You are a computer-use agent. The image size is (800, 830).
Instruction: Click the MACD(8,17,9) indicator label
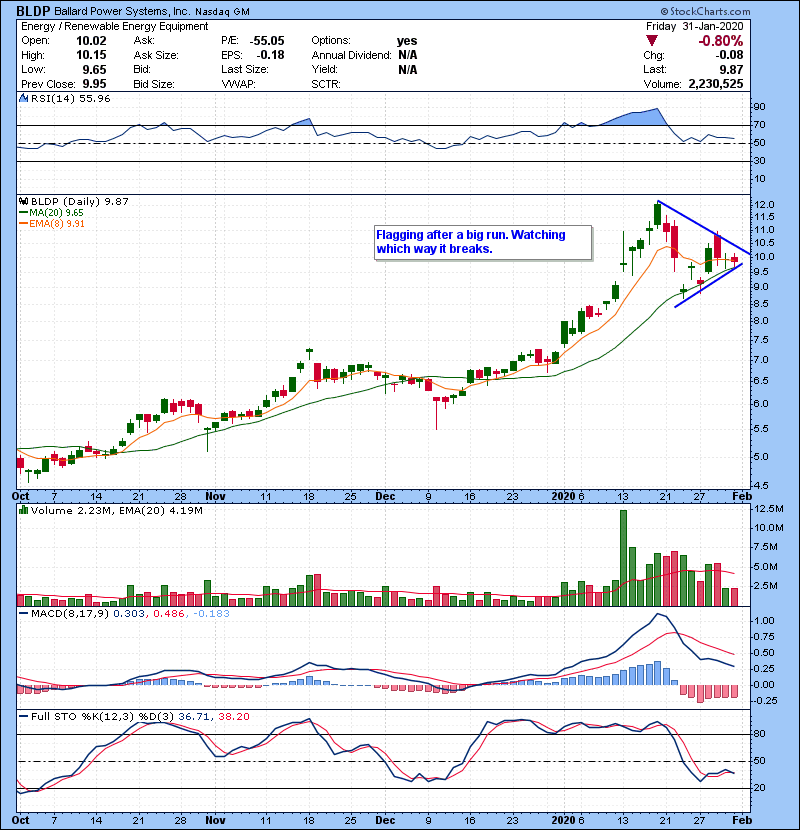click(x=70, y=614)
